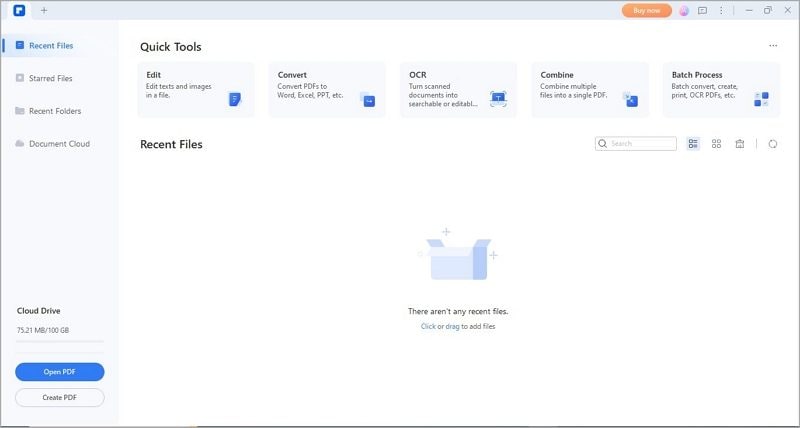The width and height of the screenshot is (800, 428).
Task: Click the trash/clear recent files icon
Action: tap(740, 144)
